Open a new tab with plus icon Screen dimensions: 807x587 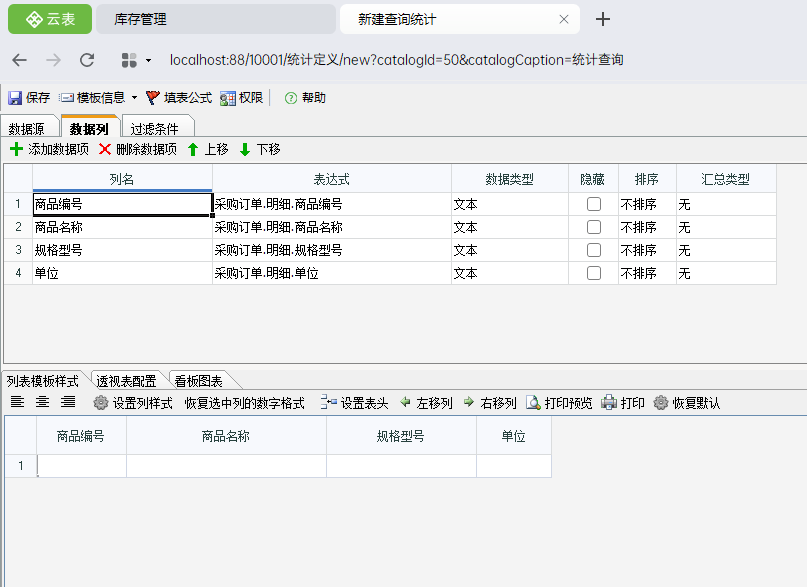(603, 19)
